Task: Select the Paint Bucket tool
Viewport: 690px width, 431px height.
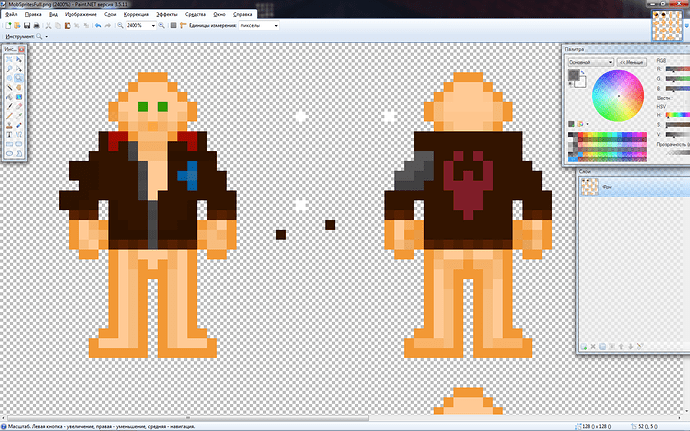Action: (x=9, y=97)
